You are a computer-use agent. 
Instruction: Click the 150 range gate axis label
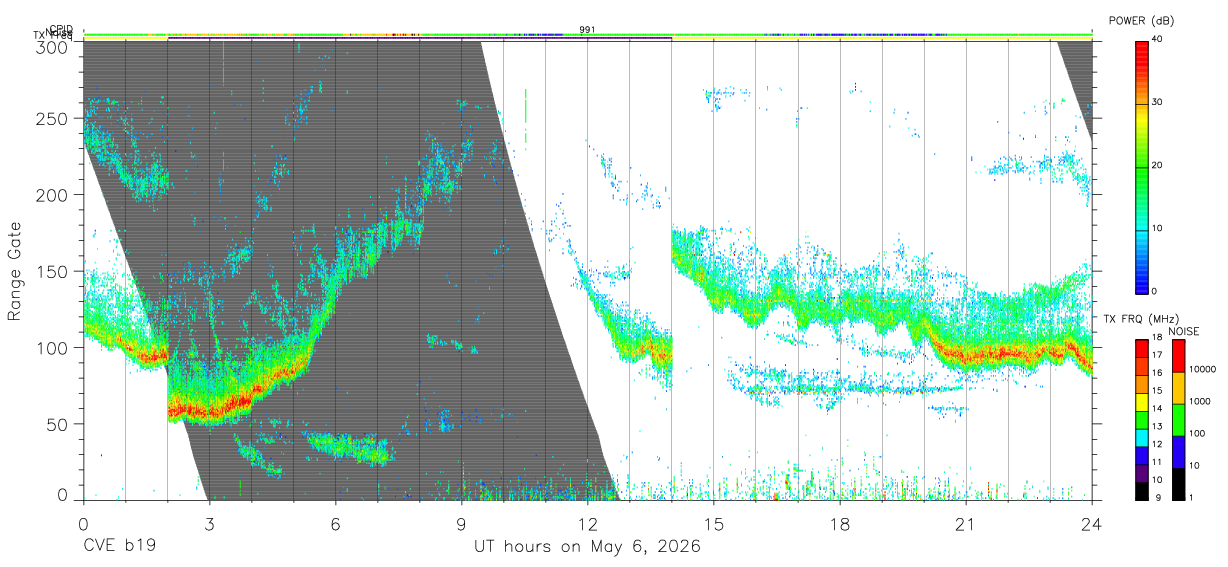(x=51, y=271)
